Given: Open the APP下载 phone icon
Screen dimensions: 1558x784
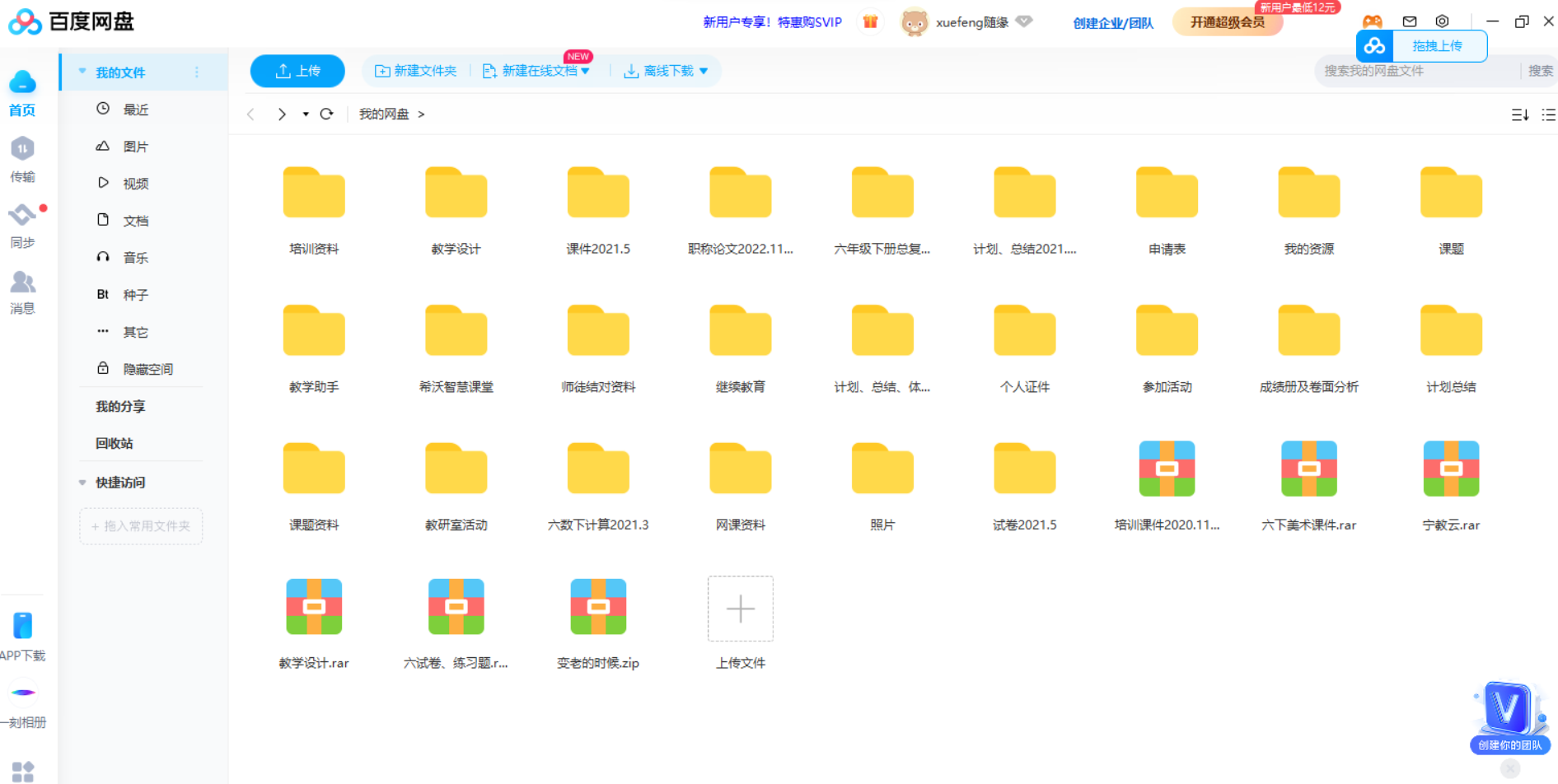Looking at the screenshot, I should click(x=23, y=626).
